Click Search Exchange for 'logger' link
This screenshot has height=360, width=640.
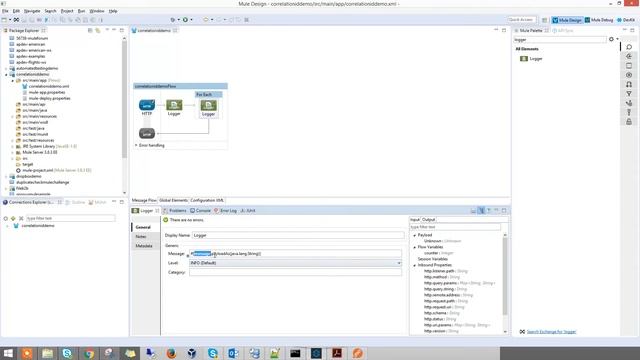[551, 332]
